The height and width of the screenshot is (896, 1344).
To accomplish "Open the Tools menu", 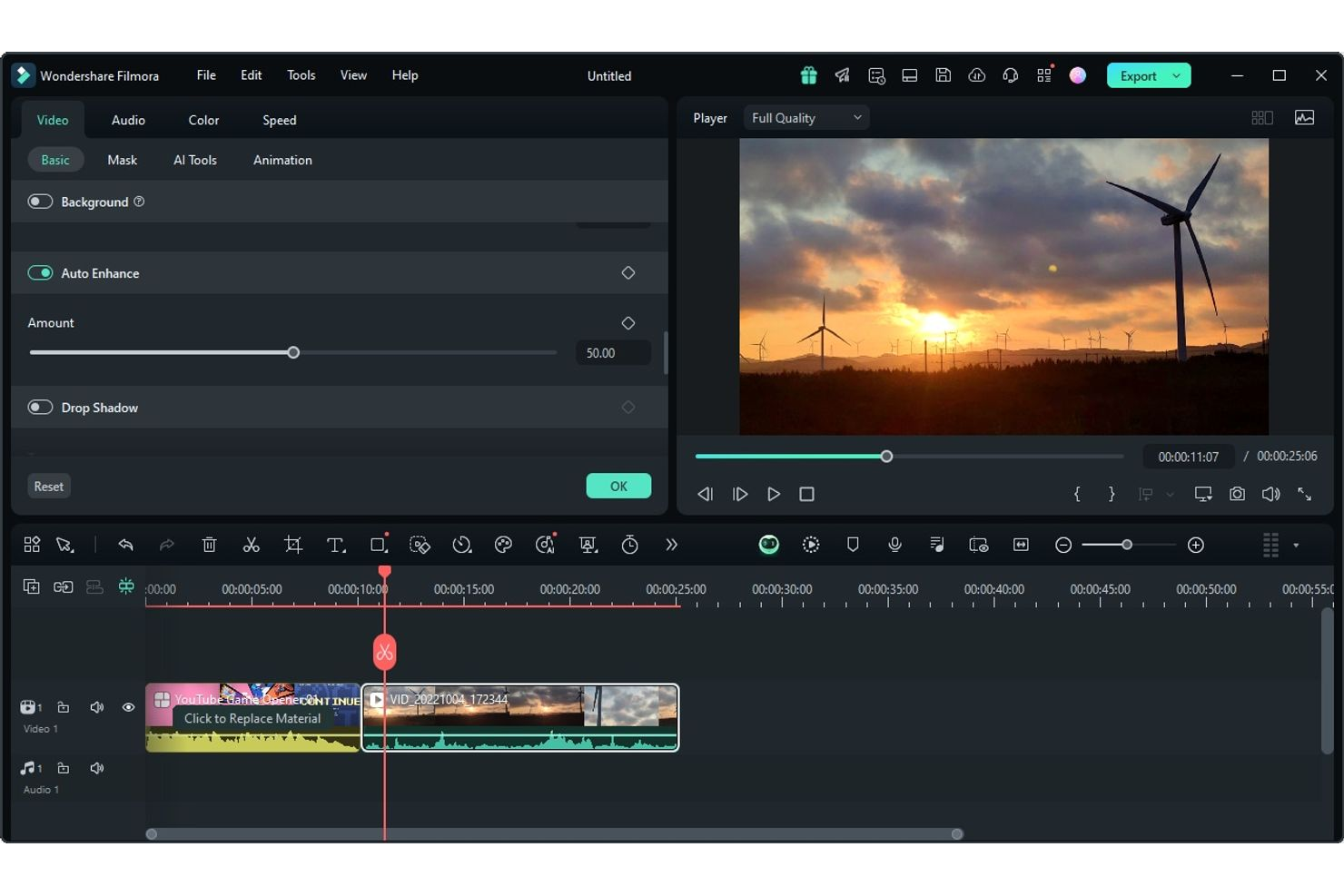I will tap(301, 75).
